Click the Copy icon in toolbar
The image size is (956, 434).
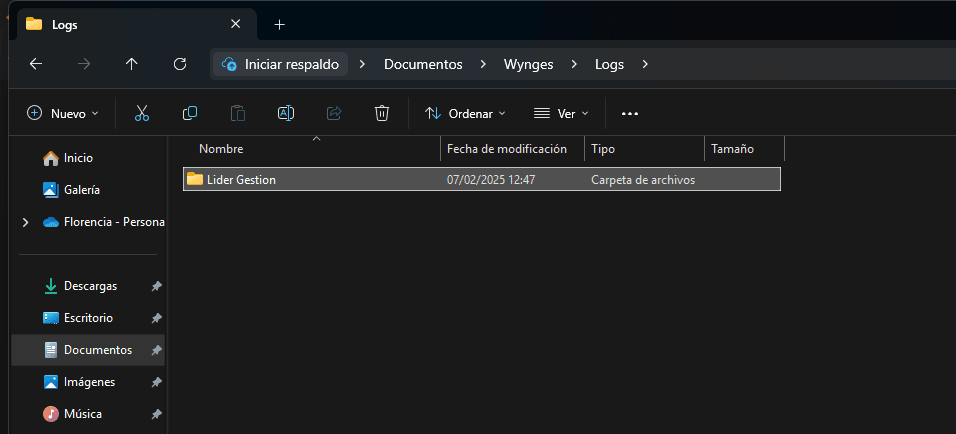(x=190, y=114)
